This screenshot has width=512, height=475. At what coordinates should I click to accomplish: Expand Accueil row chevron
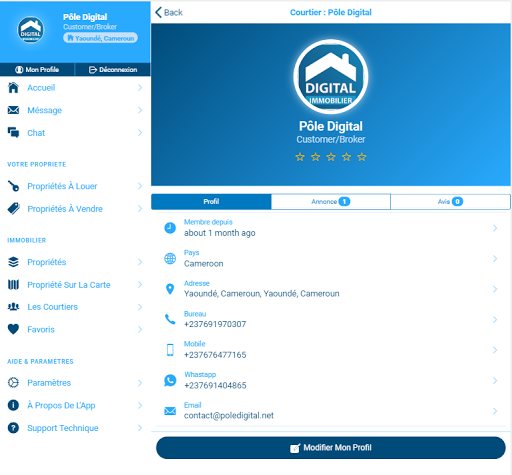[x=140, y=88]
